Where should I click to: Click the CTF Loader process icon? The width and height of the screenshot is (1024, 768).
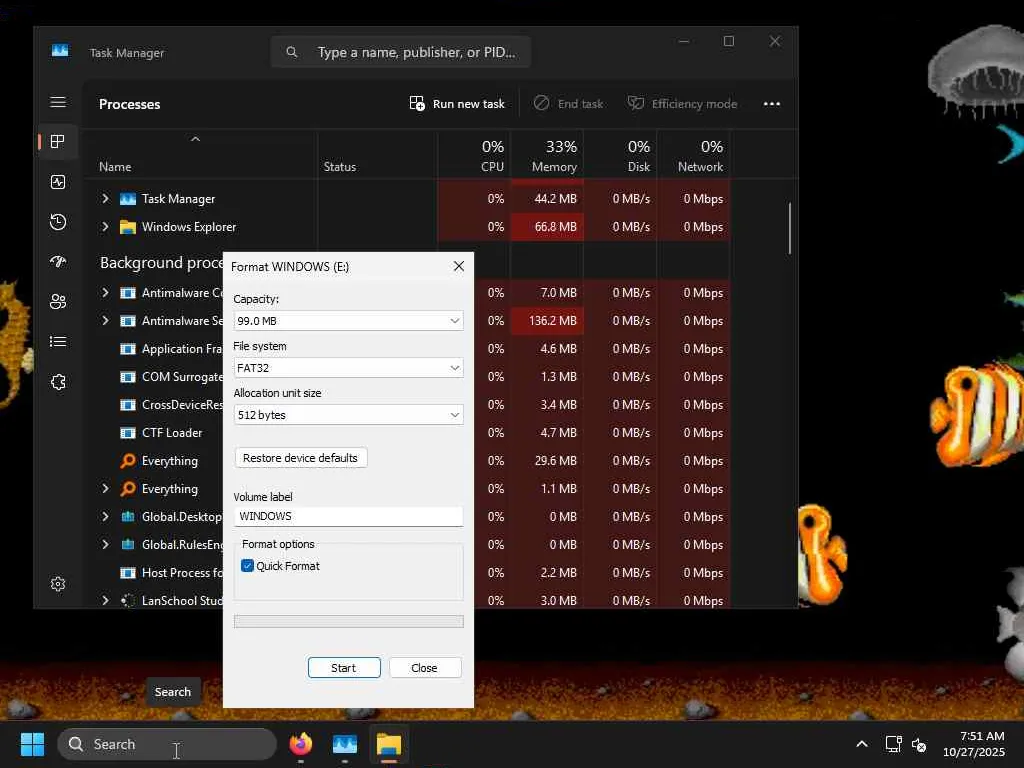128,432
